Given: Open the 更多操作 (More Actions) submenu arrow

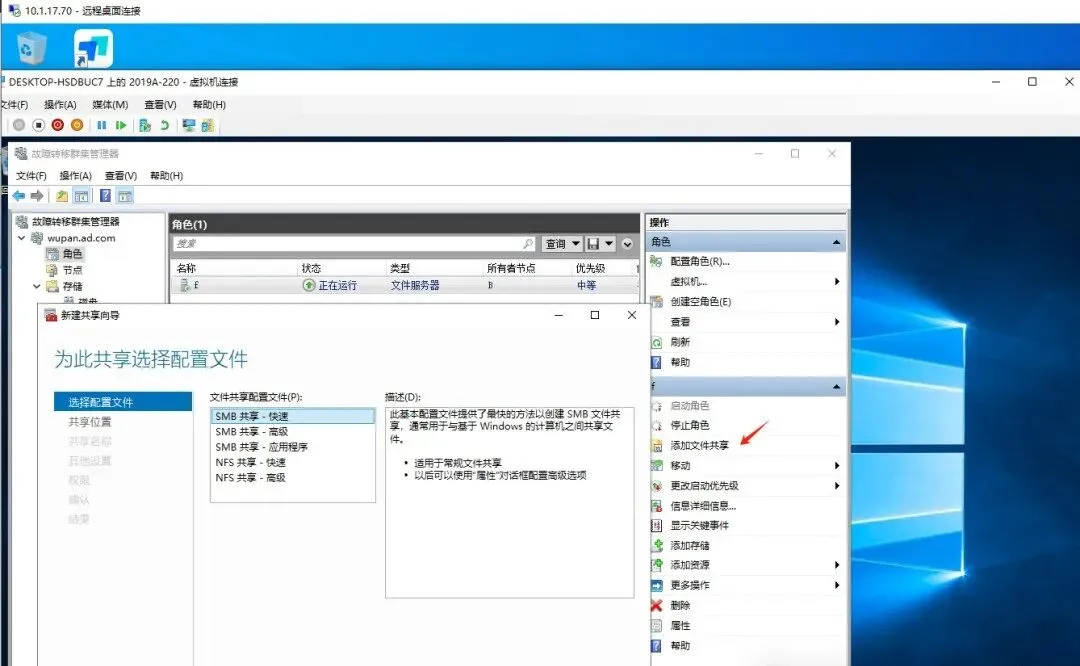Looking at the screenshot, I should pyautogui.click(x=836, y=585).
